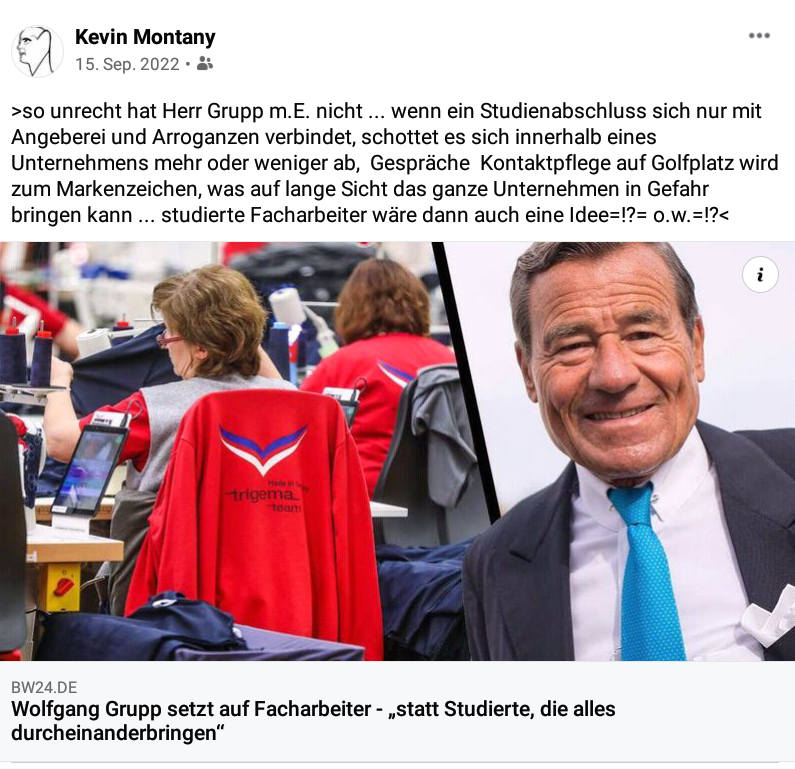Click the dark blue thread spools
The height and width of the screenshot is (769, 795).
(x=27, y=355)
